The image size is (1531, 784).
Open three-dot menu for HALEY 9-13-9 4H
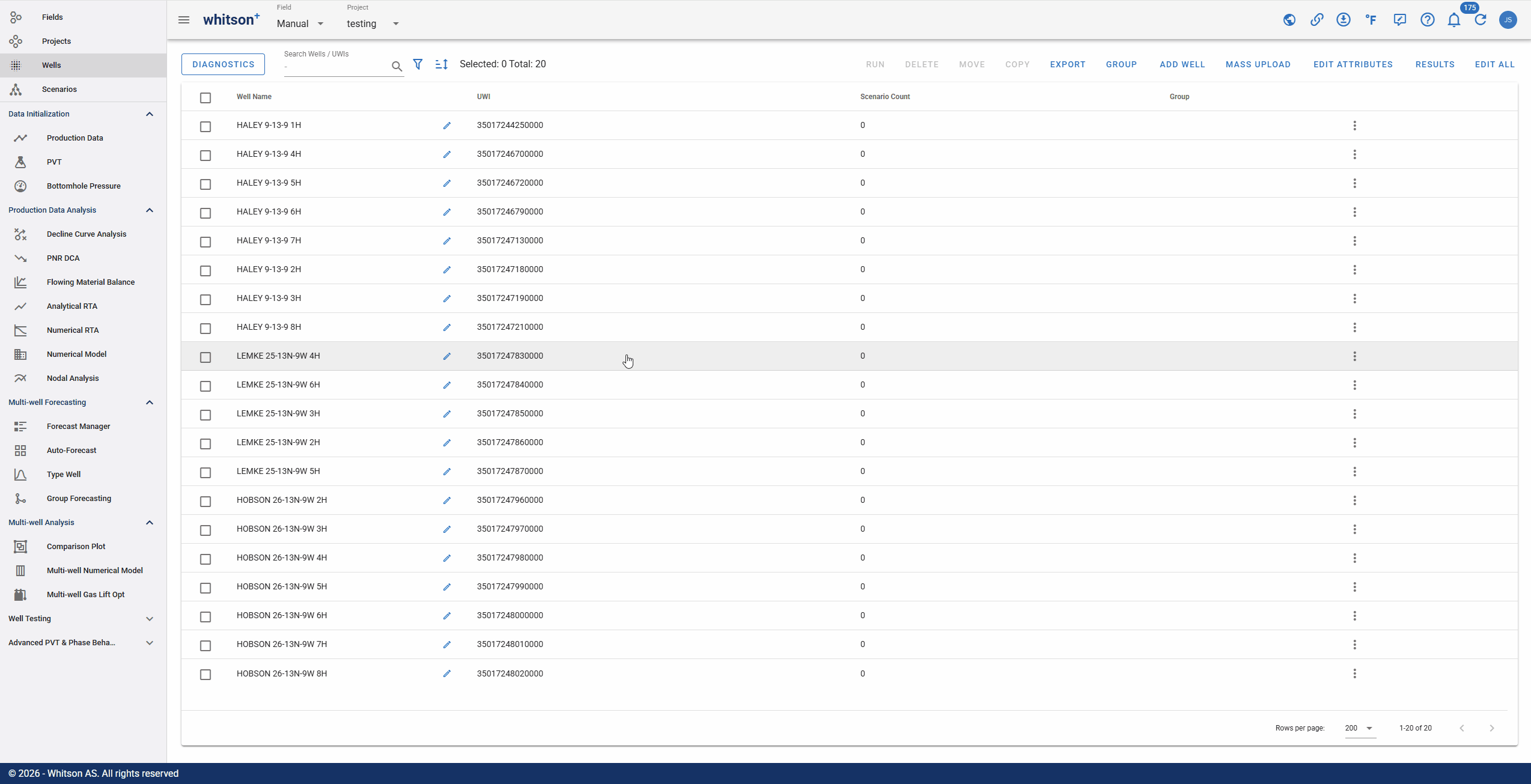click(1354, 154)
